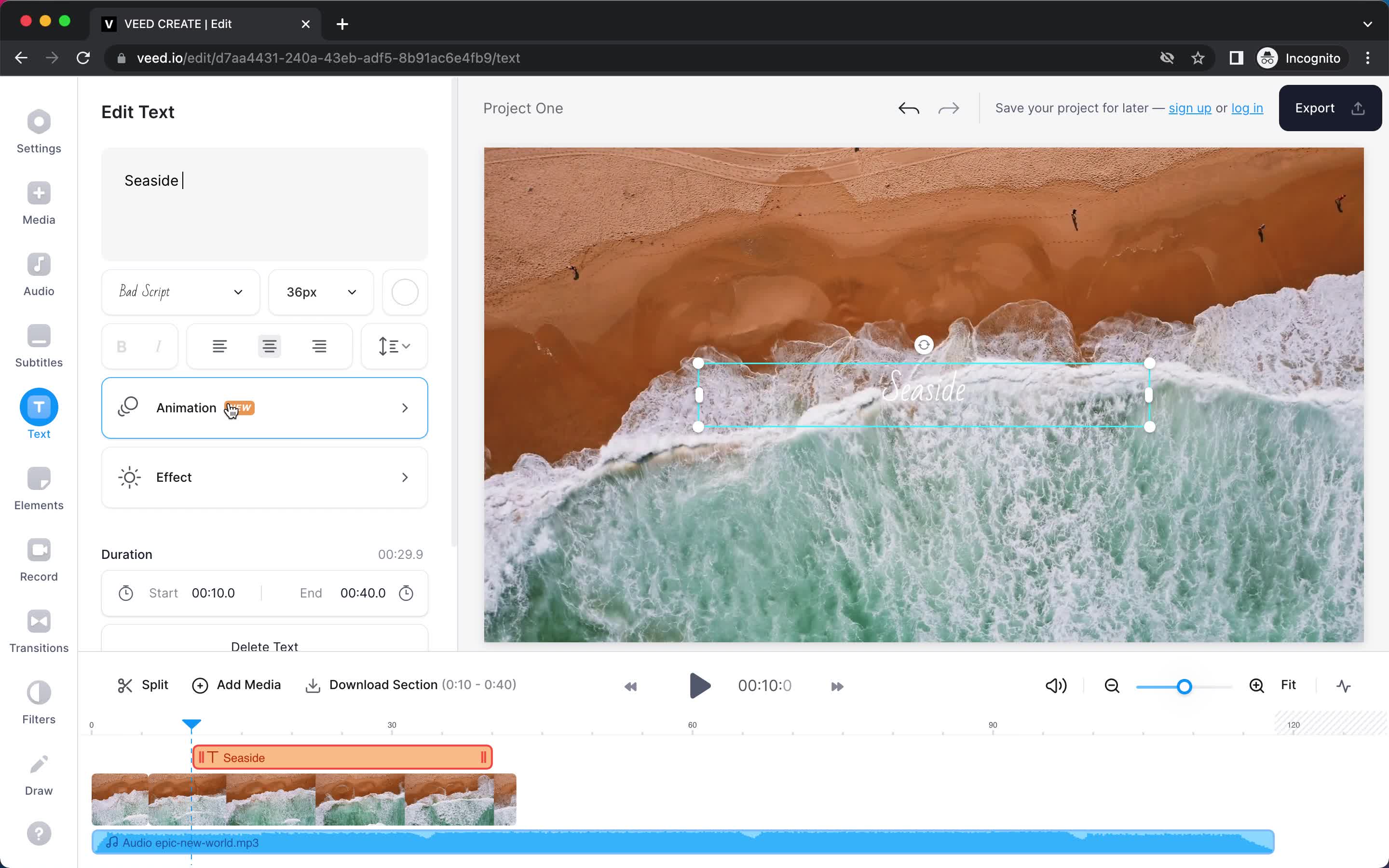Expand the Animation options

pos(265,407)
